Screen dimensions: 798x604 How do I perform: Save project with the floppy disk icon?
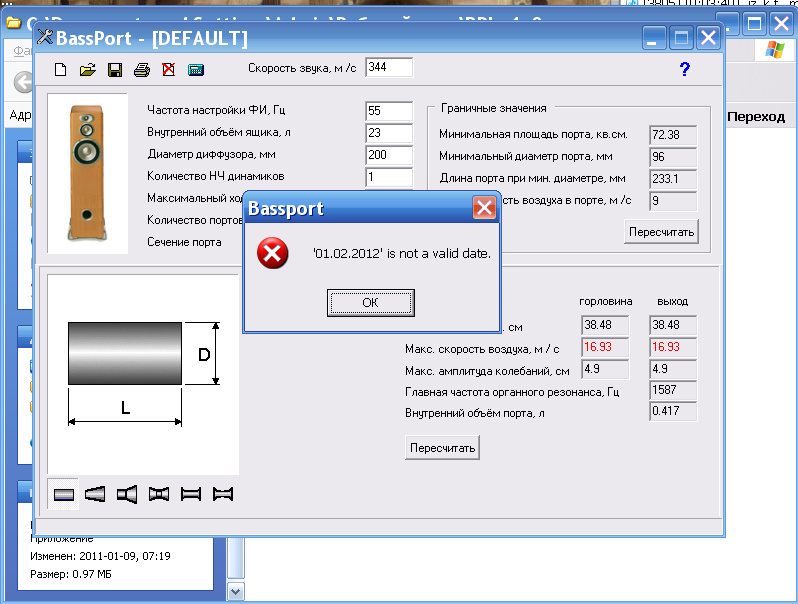115,70
